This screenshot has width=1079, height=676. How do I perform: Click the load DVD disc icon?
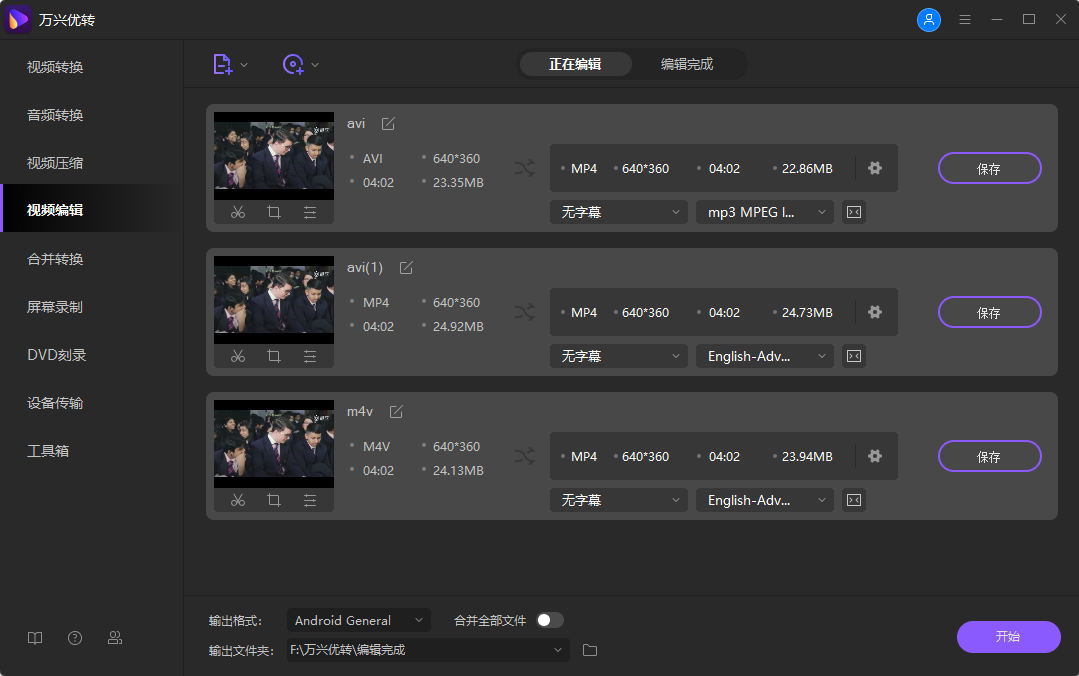(x=293, y=64)
